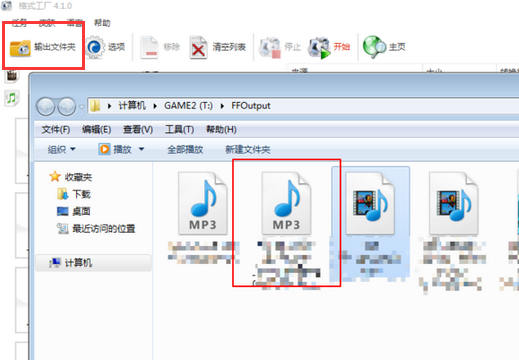This screenshot has height=360, width=519.
Task: Open the 组织 organize dropdown
Action: pos(61,149)
